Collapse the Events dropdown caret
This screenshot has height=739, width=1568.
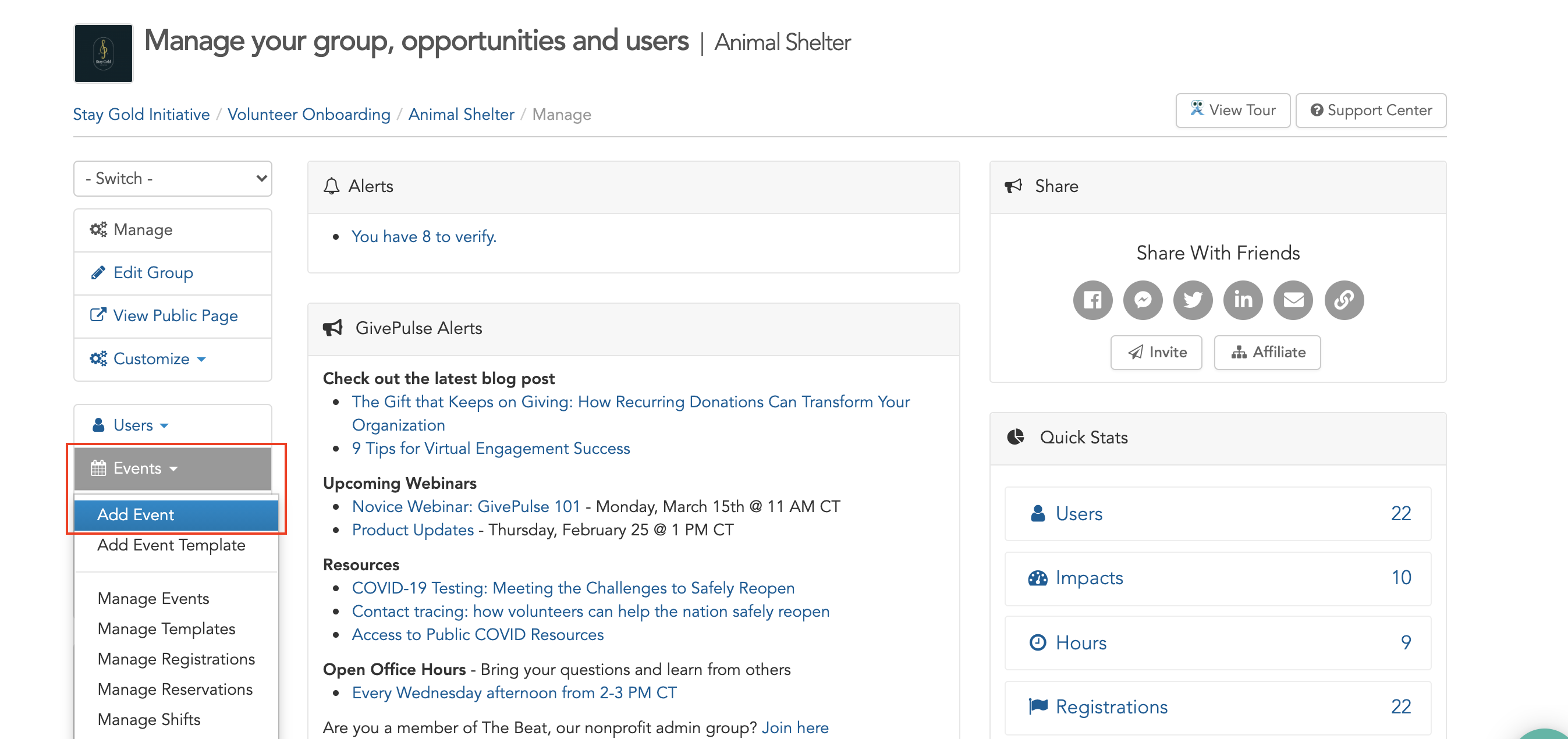(x=173, y=469)
